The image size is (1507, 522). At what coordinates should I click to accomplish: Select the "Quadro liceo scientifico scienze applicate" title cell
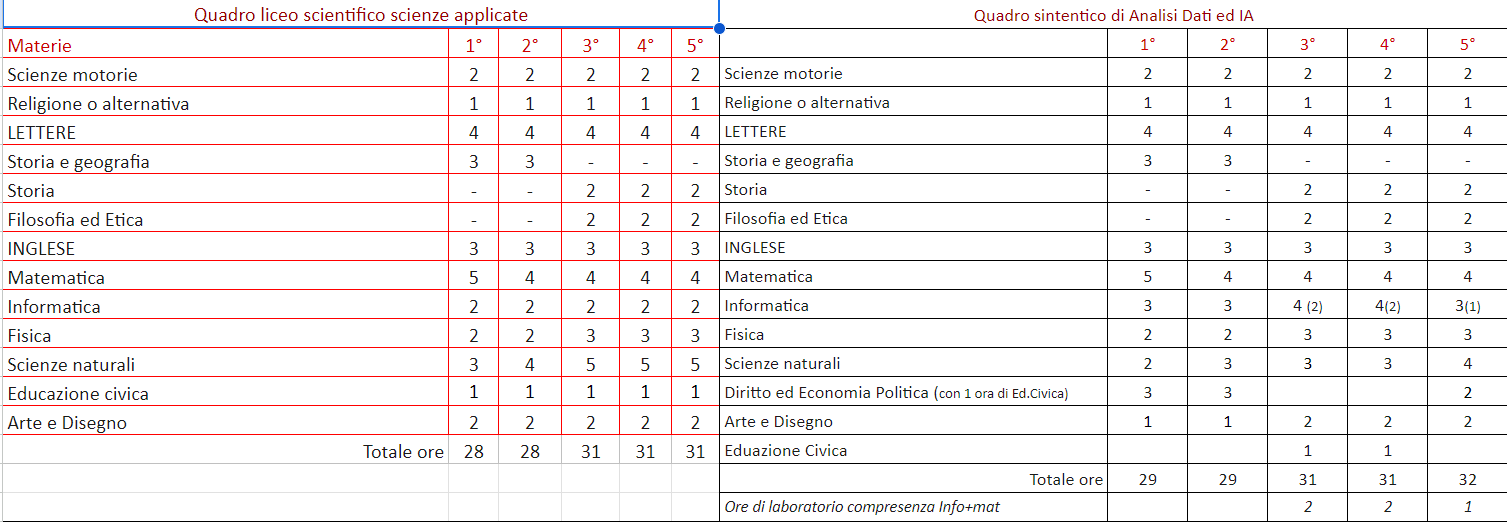tap(360, 15)
